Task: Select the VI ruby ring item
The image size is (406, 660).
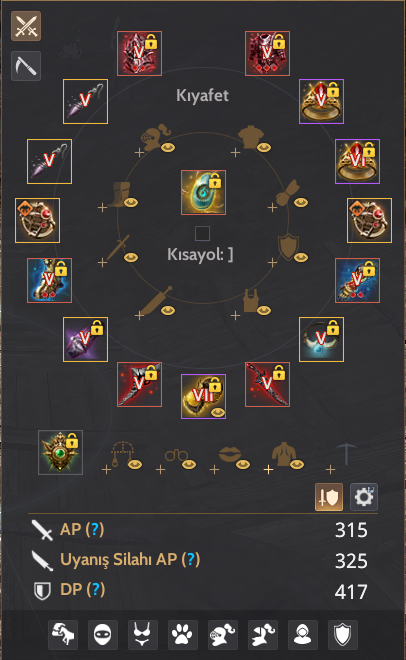Action: [x=358, y=161]
